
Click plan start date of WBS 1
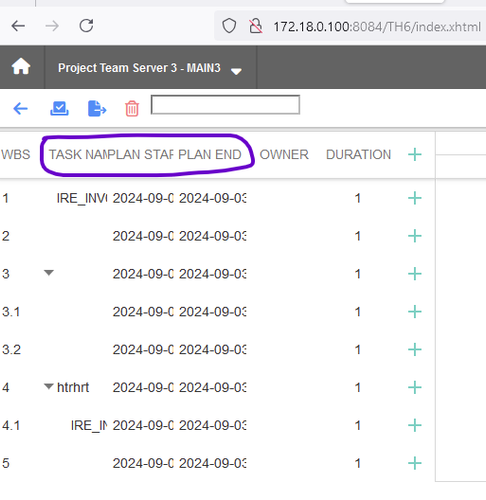pyautogui.click(x=143, y=199)
